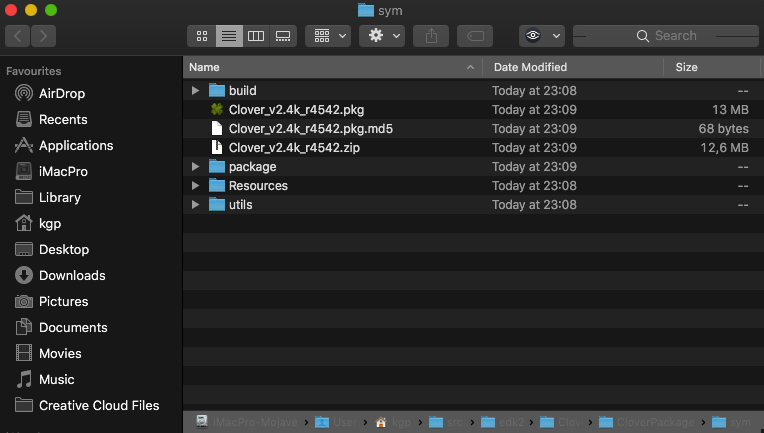Sort by Date Modified column header
Image resolution: width=764 pixels, height=433 pixels.
tap(530, 67)
